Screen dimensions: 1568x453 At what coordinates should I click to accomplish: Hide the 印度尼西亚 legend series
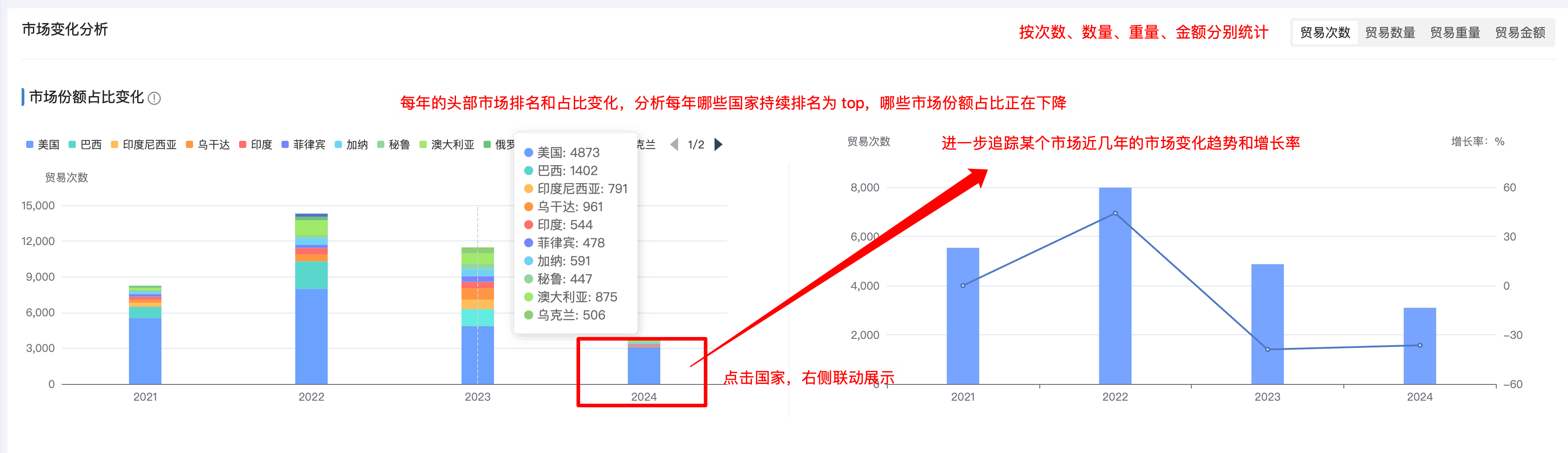tap(143, 144)
